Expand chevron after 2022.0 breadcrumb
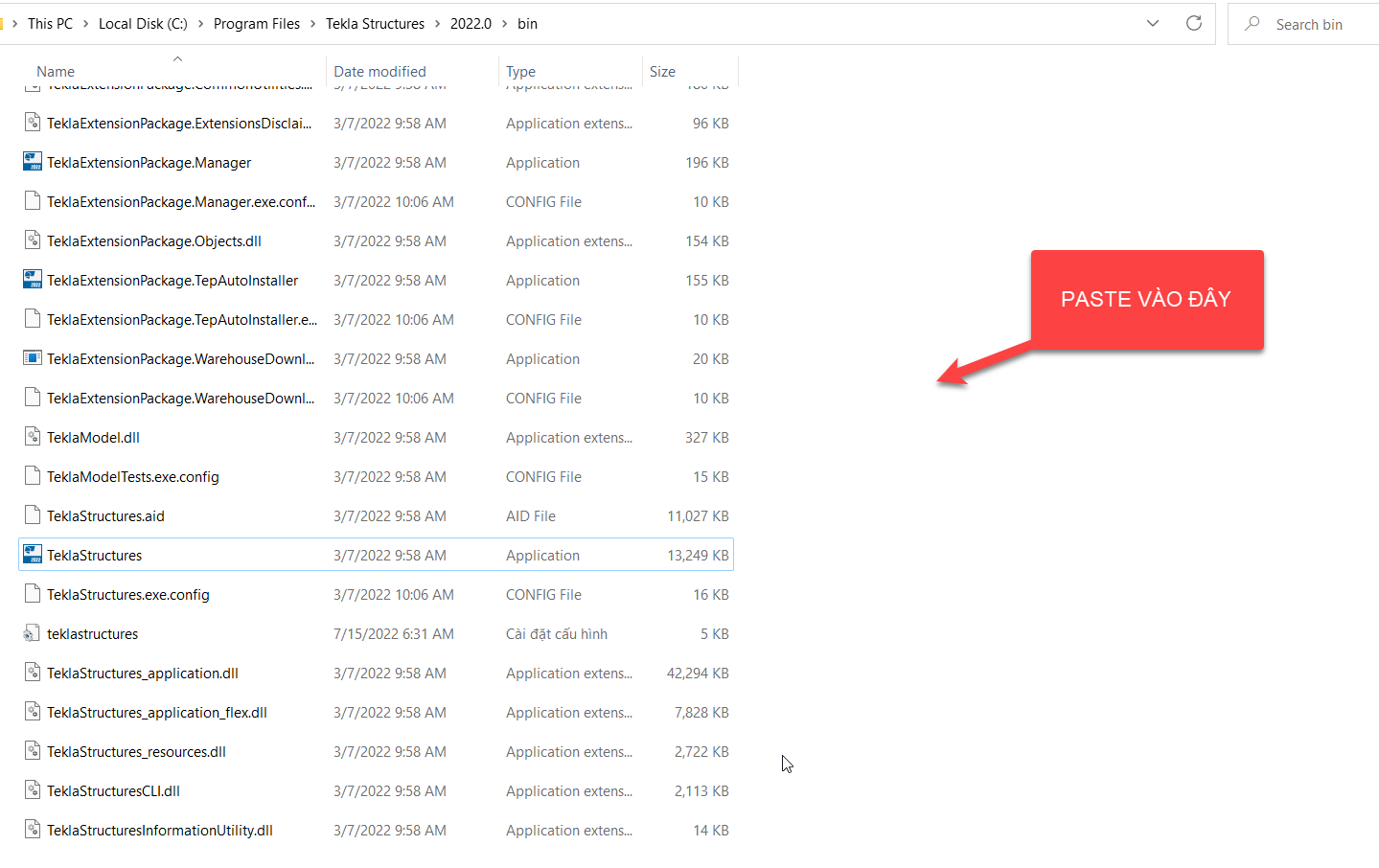This screenshot has width=1379, height=868. click(504, 24)
